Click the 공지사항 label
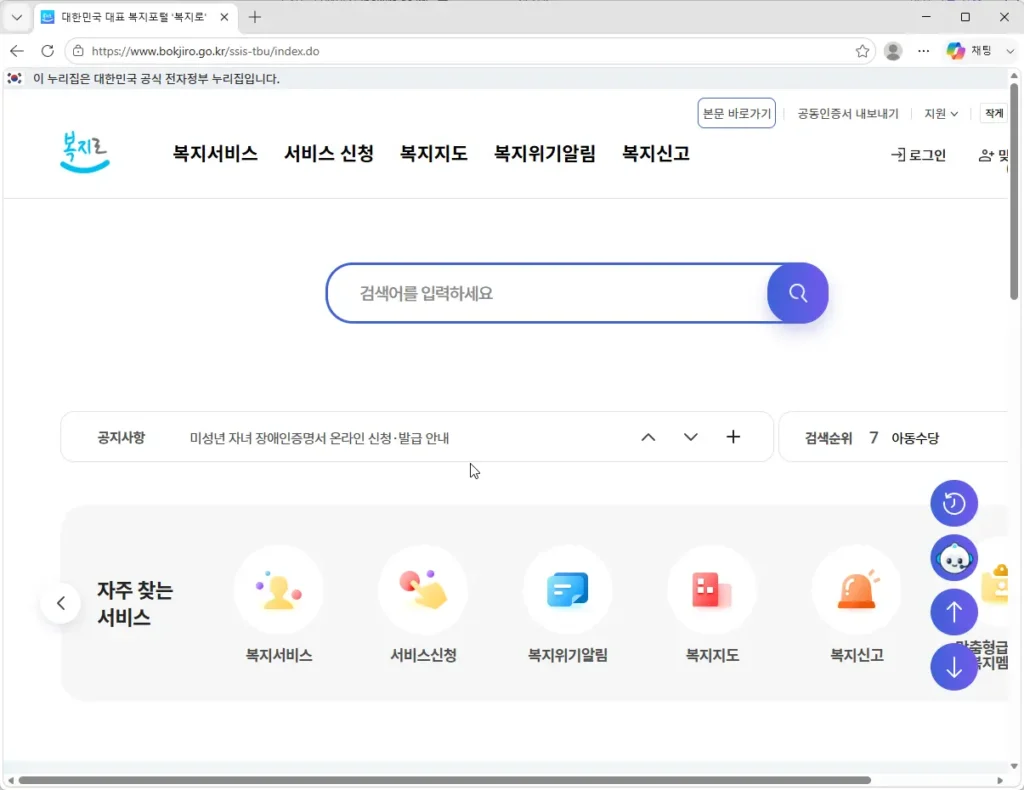1024x790 pixels. pyautogui.click(x=121, y=437)
